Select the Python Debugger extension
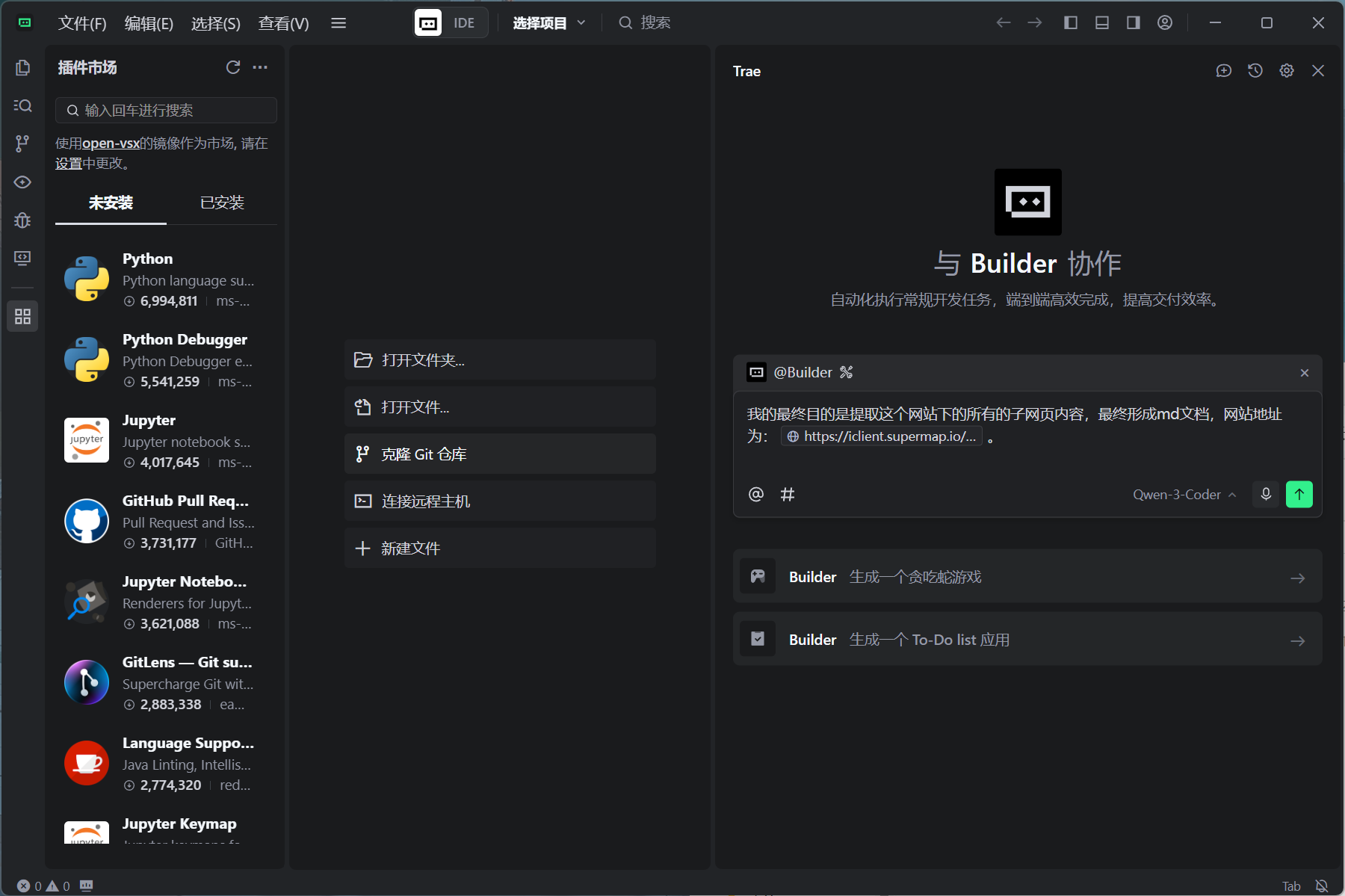 click(166, 360)
